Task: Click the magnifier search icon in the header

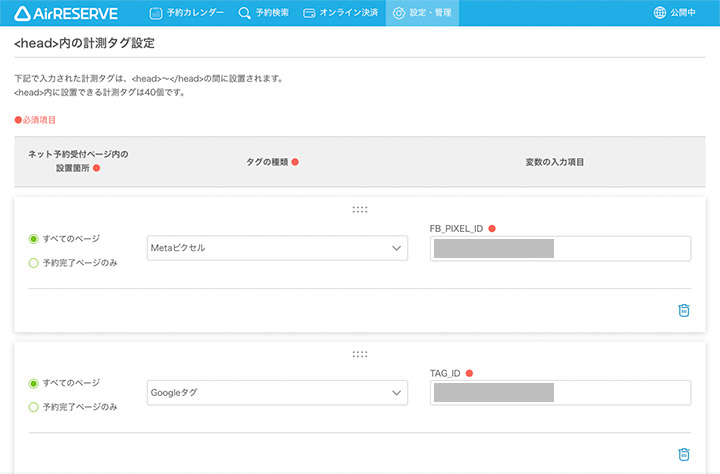Action: pyautogui.click(x=244, y=13)
